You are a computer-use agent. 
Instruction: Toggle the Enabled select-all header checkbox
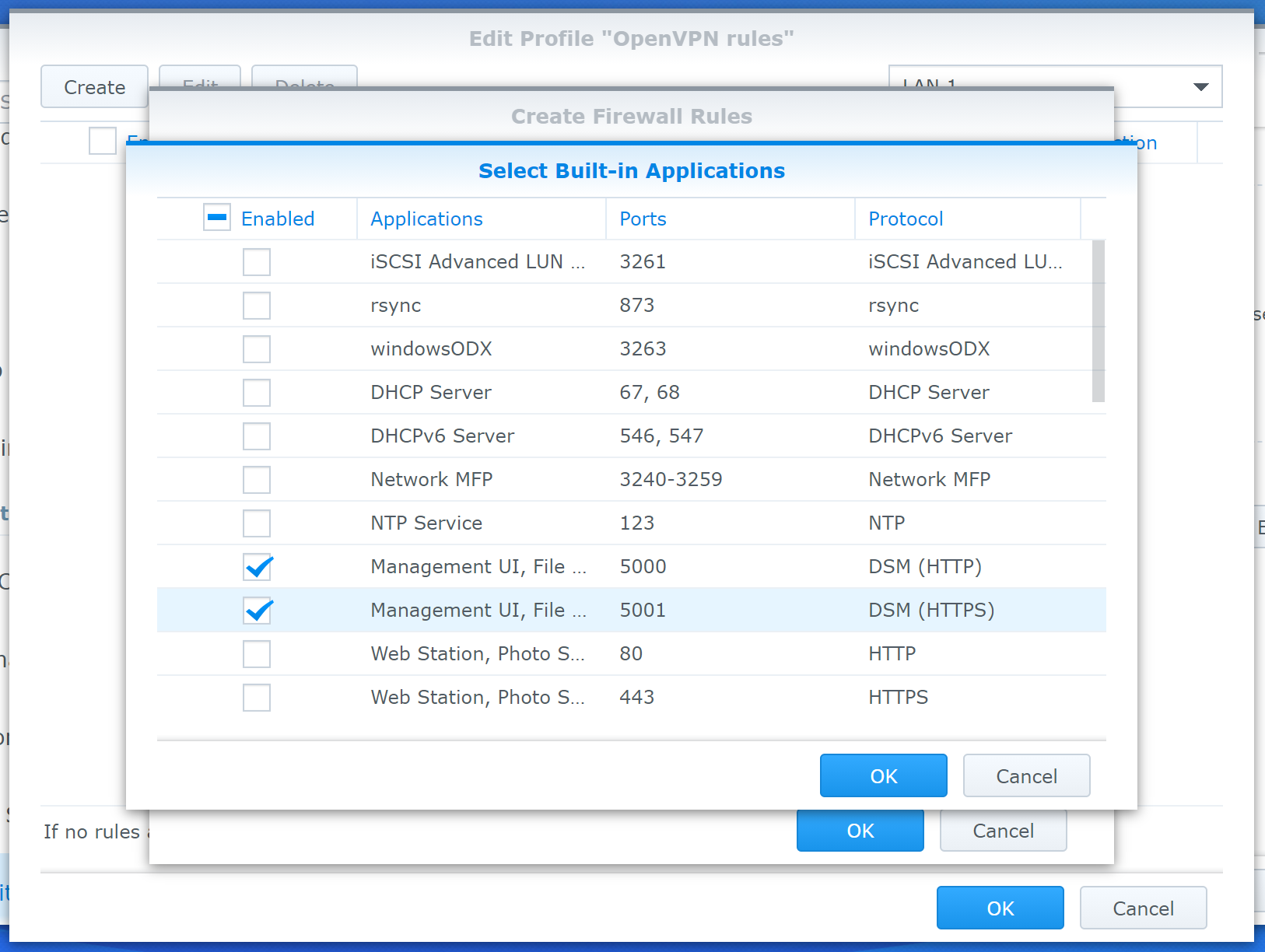coord(217,218)
